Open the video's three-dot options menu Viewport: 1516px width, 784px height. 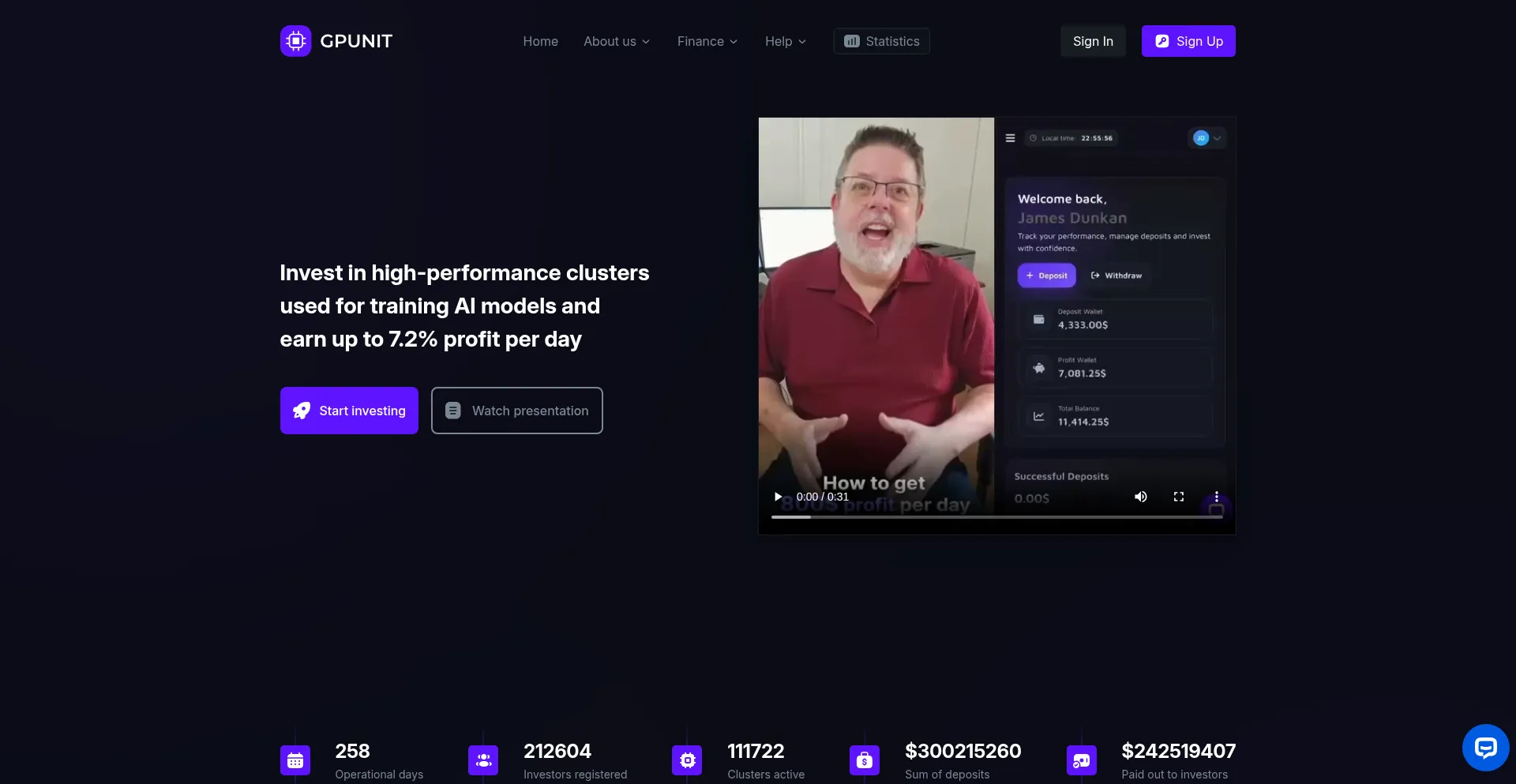pyautogui.click(x=1216, y=497)
